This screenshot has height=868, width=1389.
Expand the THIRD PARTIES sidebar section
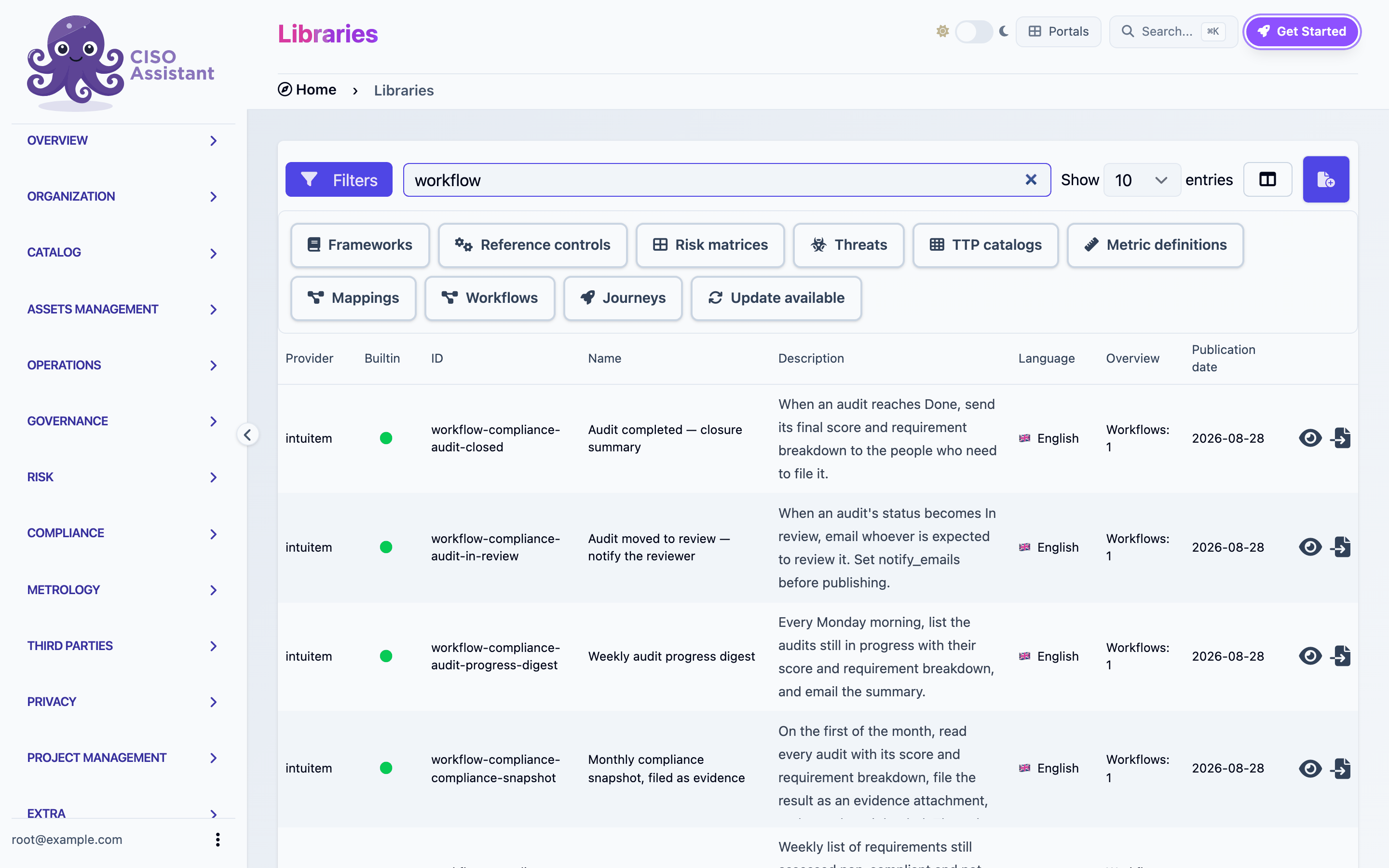[x=122, y=646]
